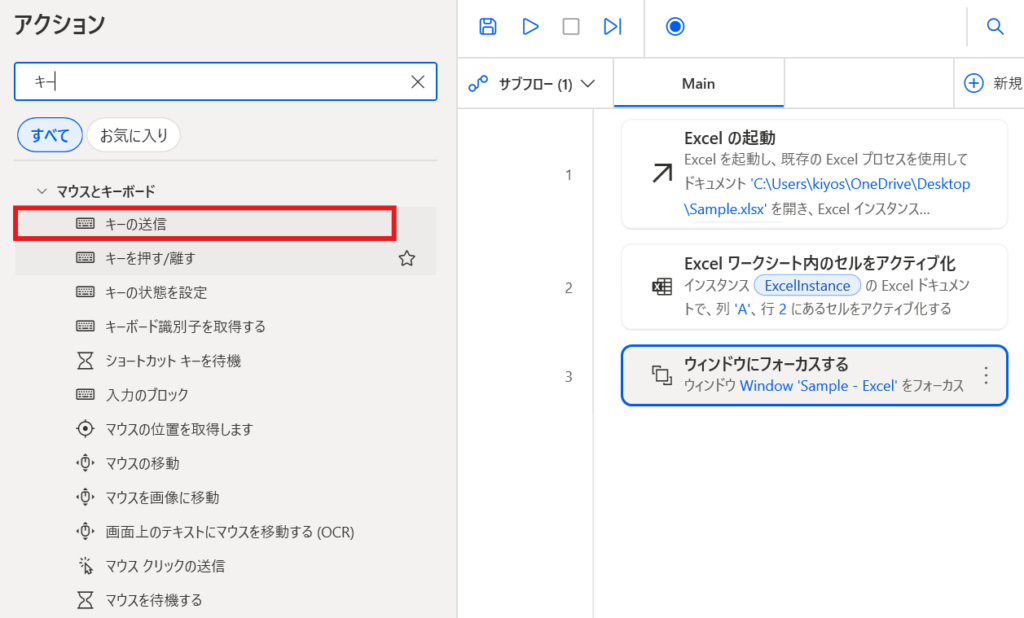Click the ExcelInstance variable chip
The image size is (1024, 618).
(807, 285)
